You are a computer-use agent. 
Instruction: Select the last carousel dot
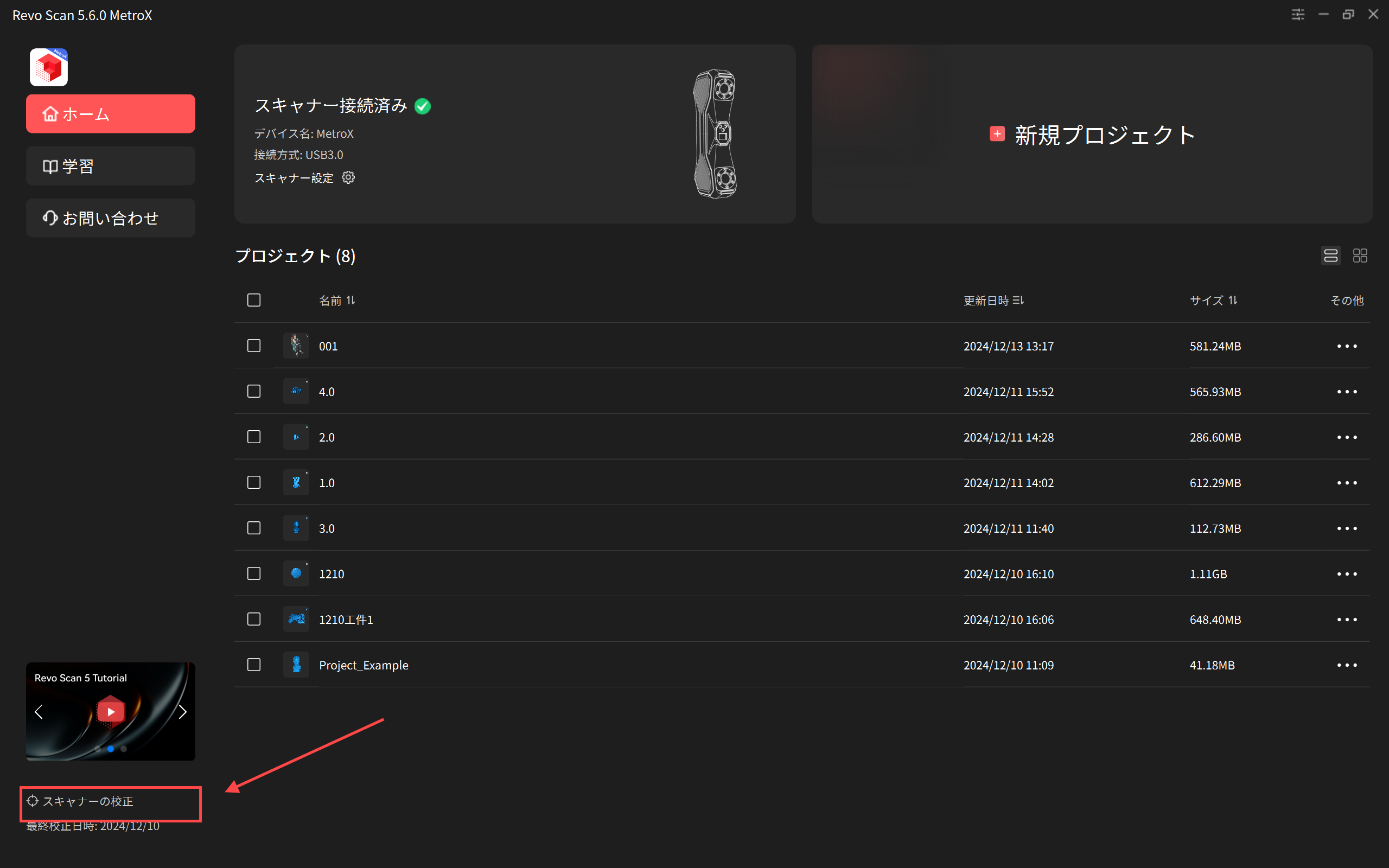[123, 749]
